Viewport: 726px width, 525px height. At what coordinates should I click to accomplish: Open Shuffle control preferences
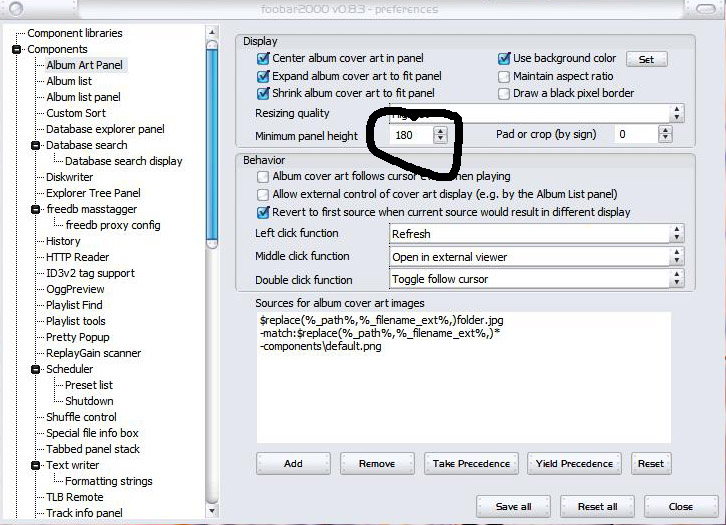pyautogui.click(x=81, y=417)
